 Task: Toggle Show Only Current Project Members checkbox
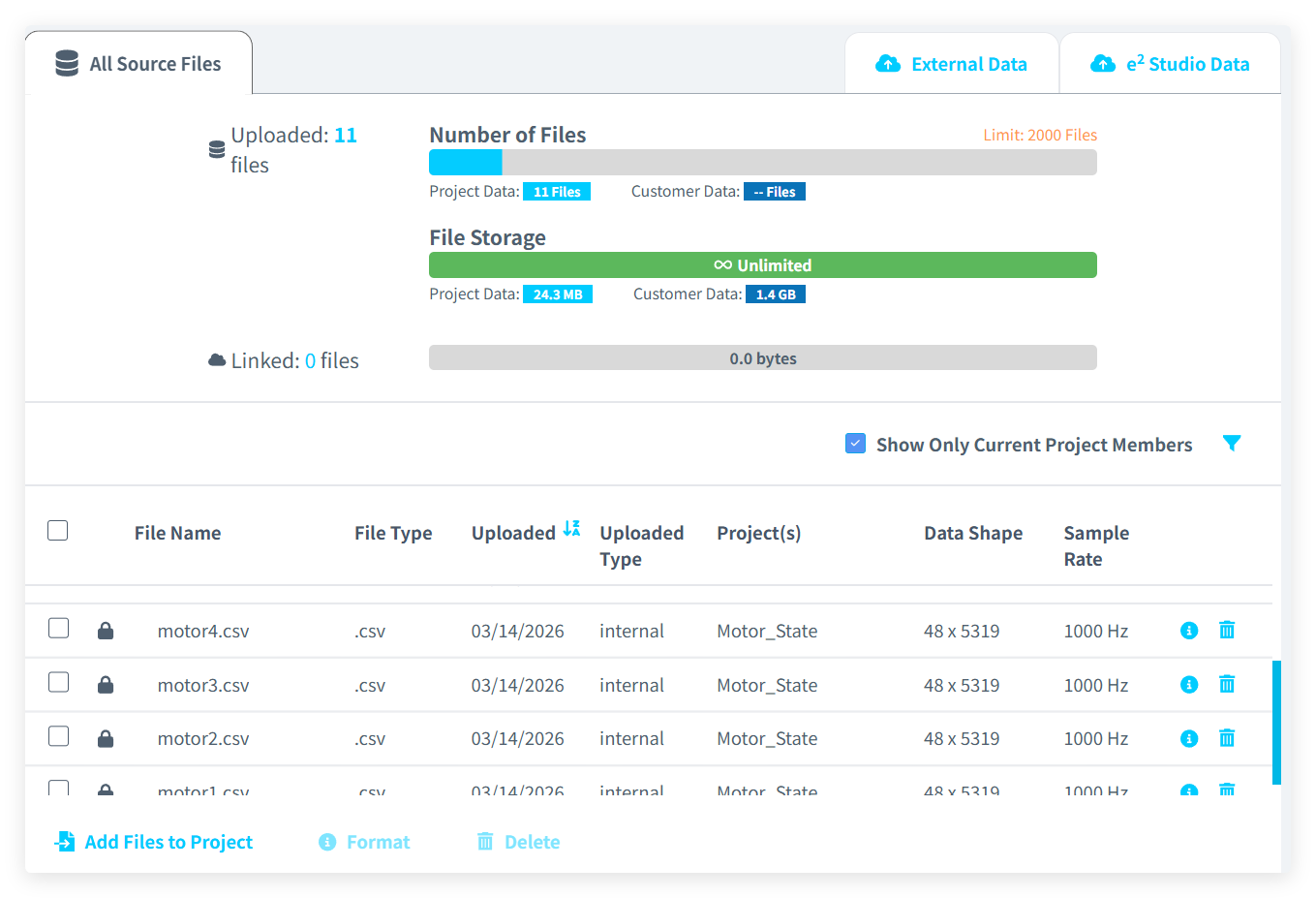click(855, 444)
